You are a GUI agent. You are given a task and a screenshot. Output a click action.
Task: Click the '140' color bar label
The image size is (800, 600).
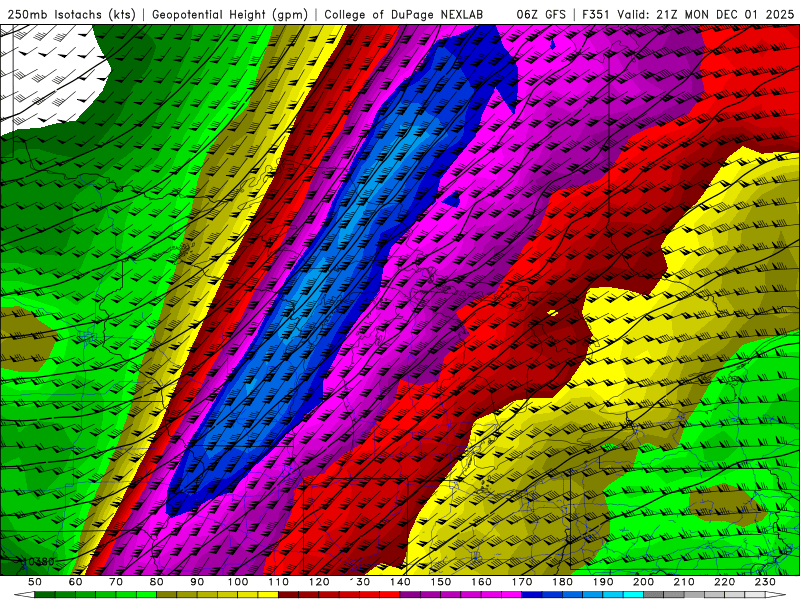400,582
